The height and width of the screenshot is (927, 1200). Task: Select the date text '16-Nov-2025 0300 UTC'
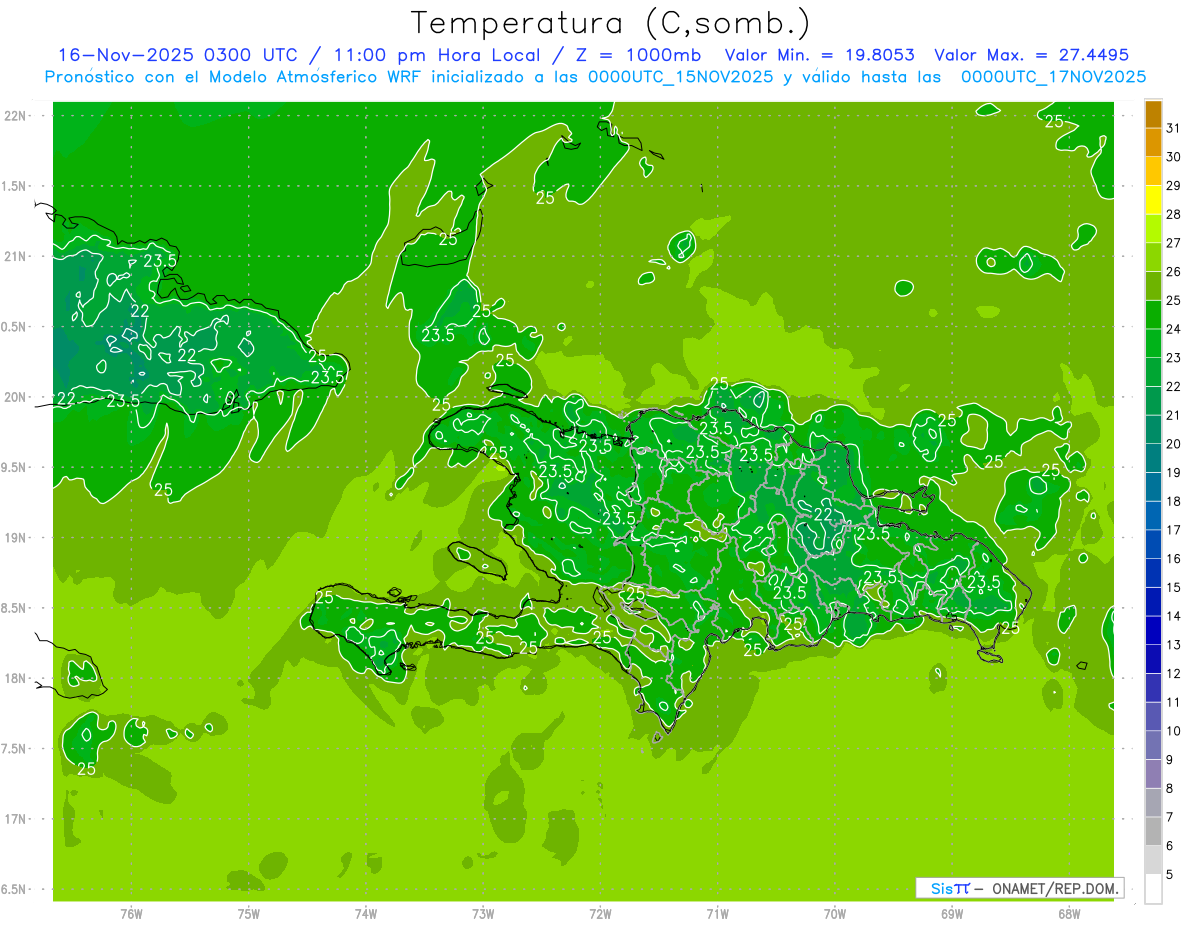178,55
